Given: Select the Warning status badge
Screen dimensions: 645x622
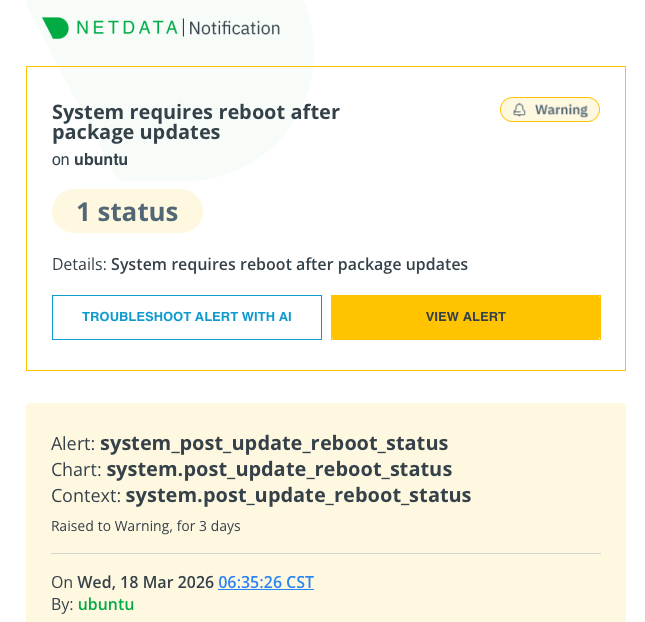Looking at the screenshot, I should pyautogui.click(x=549, y=110).
